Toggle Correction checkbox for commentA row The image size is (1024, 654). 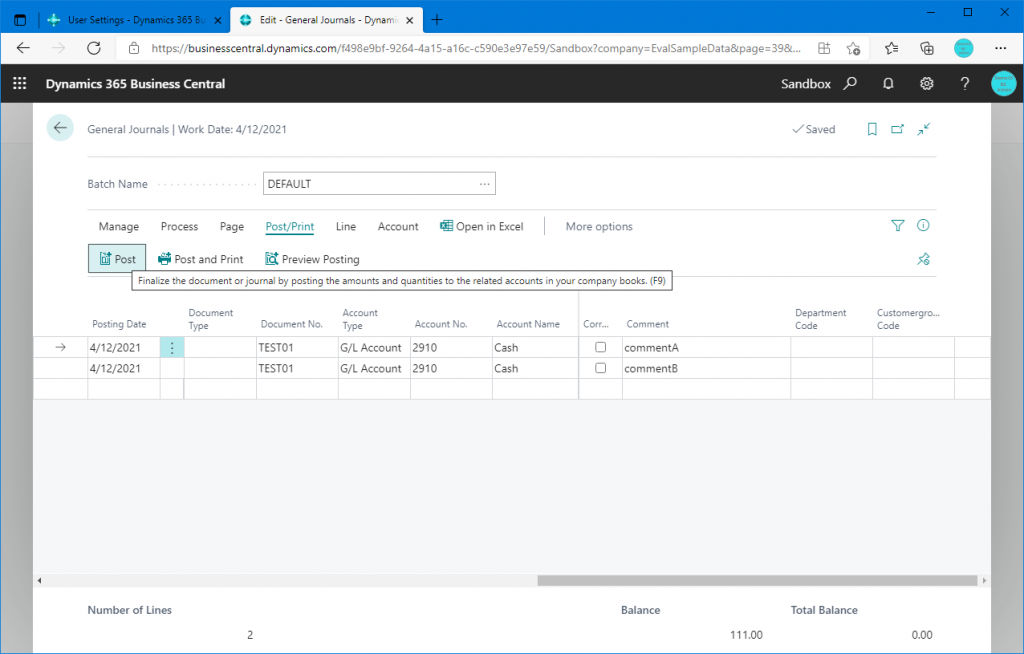click(x=600, y=348)
